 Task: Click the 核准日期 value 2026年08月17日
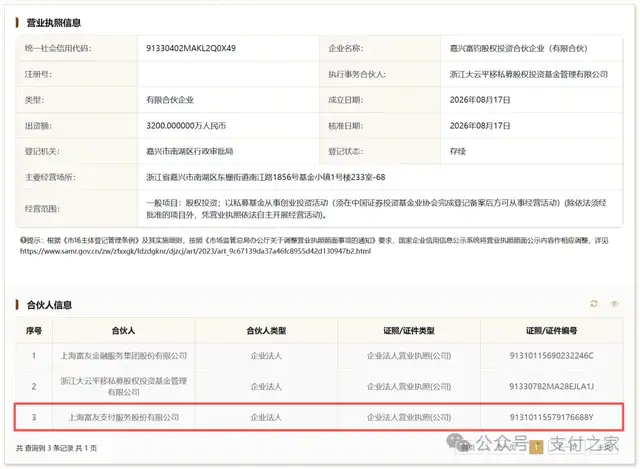coord(480,126)
